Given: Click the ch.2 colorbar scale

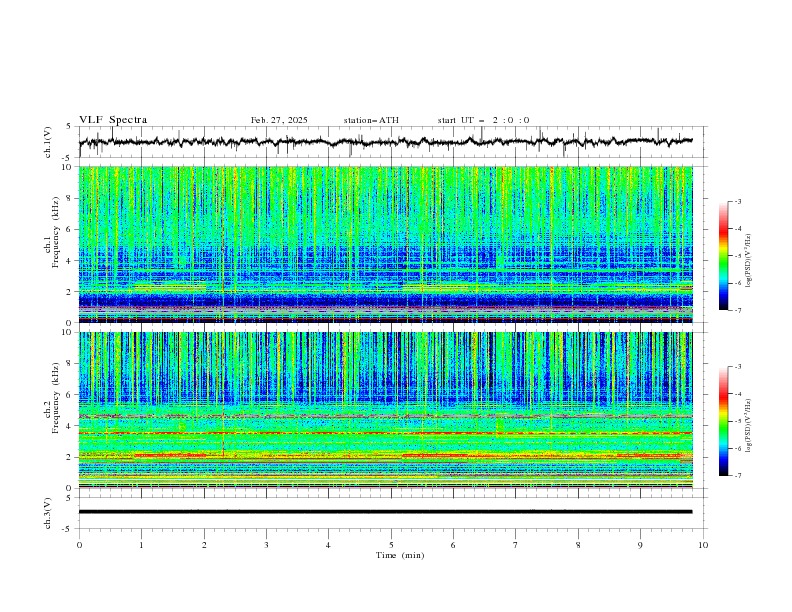Looking at the screenshot, I should coord(723,421).
